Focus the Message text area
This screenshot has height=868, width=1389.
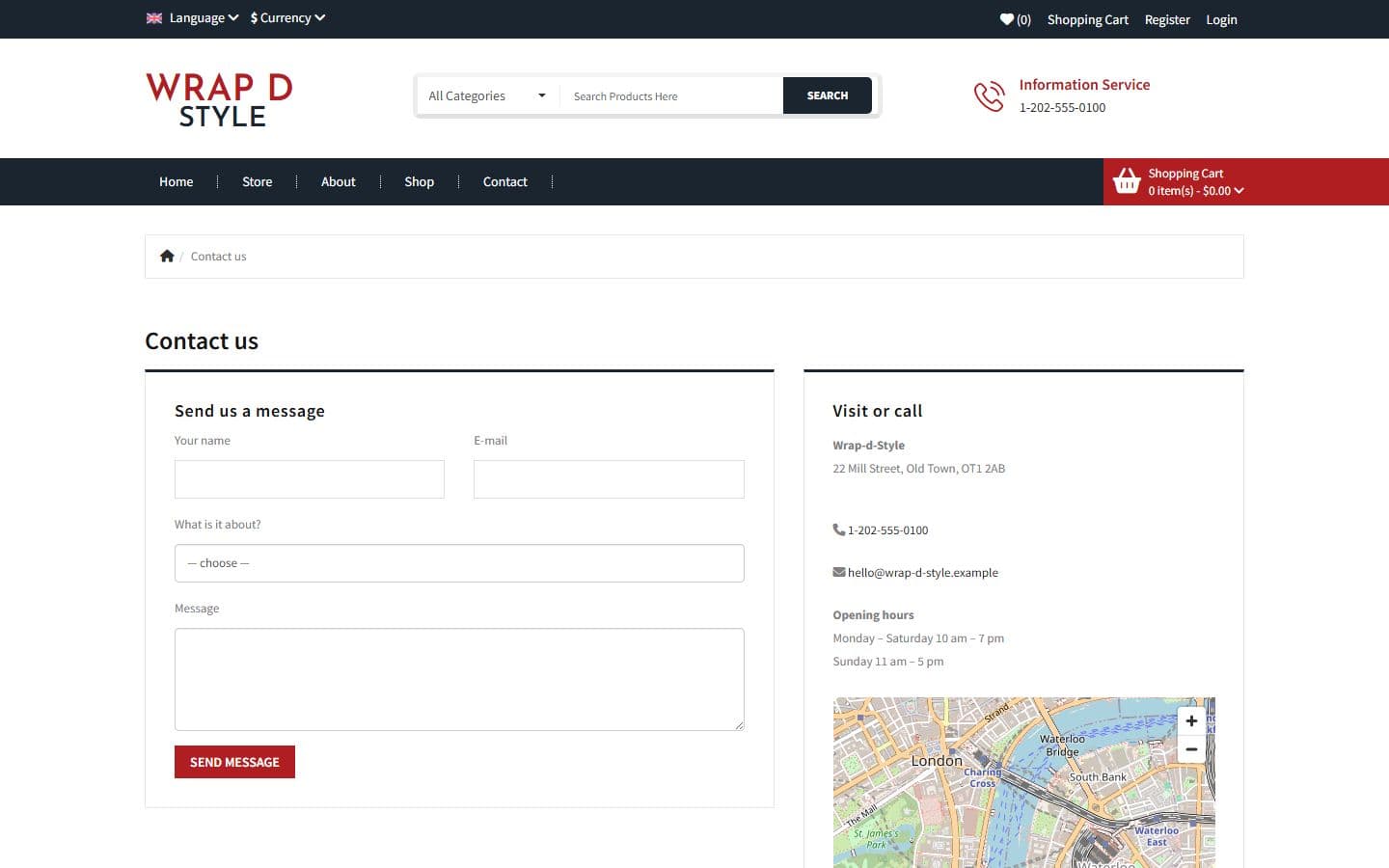pos(459,679)
